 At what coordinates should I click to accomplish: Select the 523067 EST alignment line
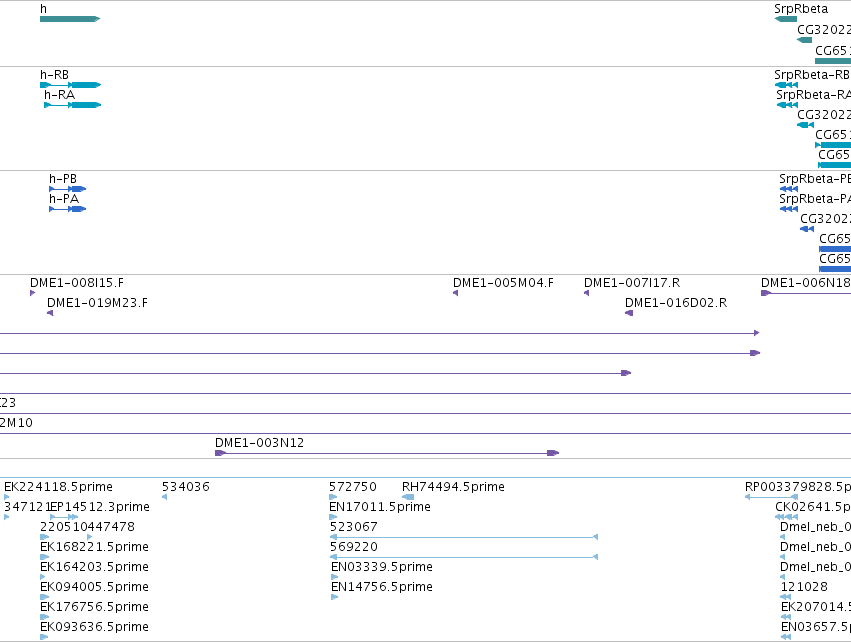click(464, 537)
